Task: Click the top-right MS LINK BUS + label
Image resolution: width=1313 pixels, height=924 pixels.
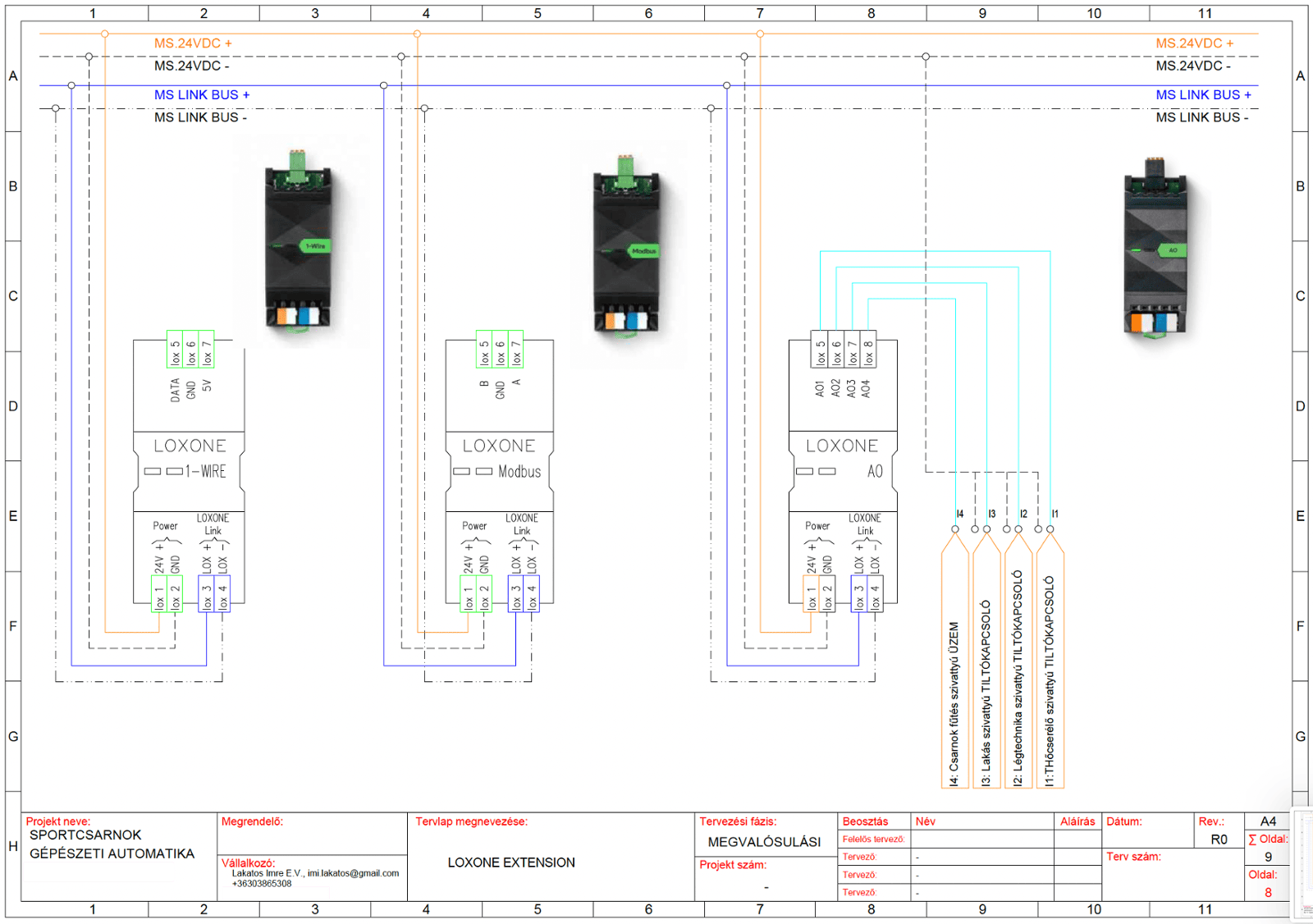Action: 1203,95
